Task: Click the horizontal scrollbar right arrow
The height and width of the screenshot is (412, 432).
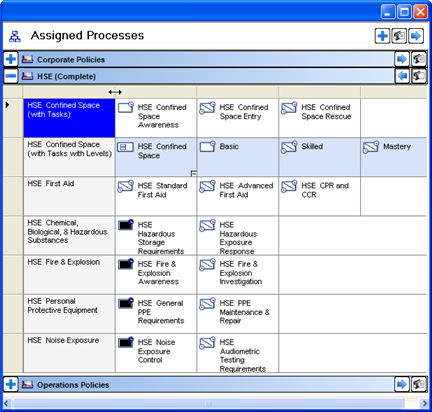Action: (424, 403)
